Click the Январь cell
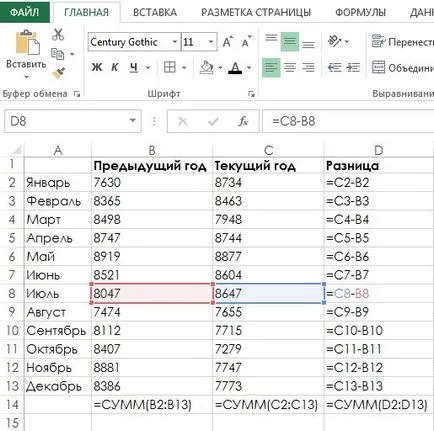This screenshot has width=434, height=431. pos(58,183)
